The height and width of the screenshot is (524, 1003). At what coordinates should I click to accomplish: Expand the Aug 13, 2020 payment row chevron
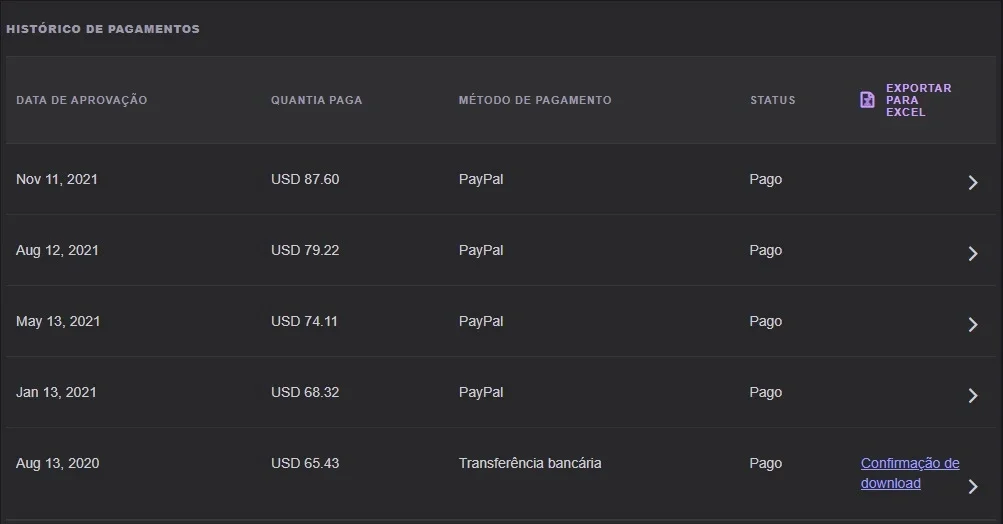973,486
